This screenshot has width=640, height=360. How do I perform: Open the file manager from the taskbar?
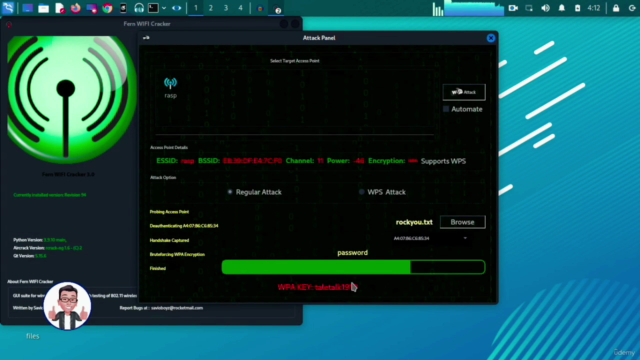pos(44,8)
